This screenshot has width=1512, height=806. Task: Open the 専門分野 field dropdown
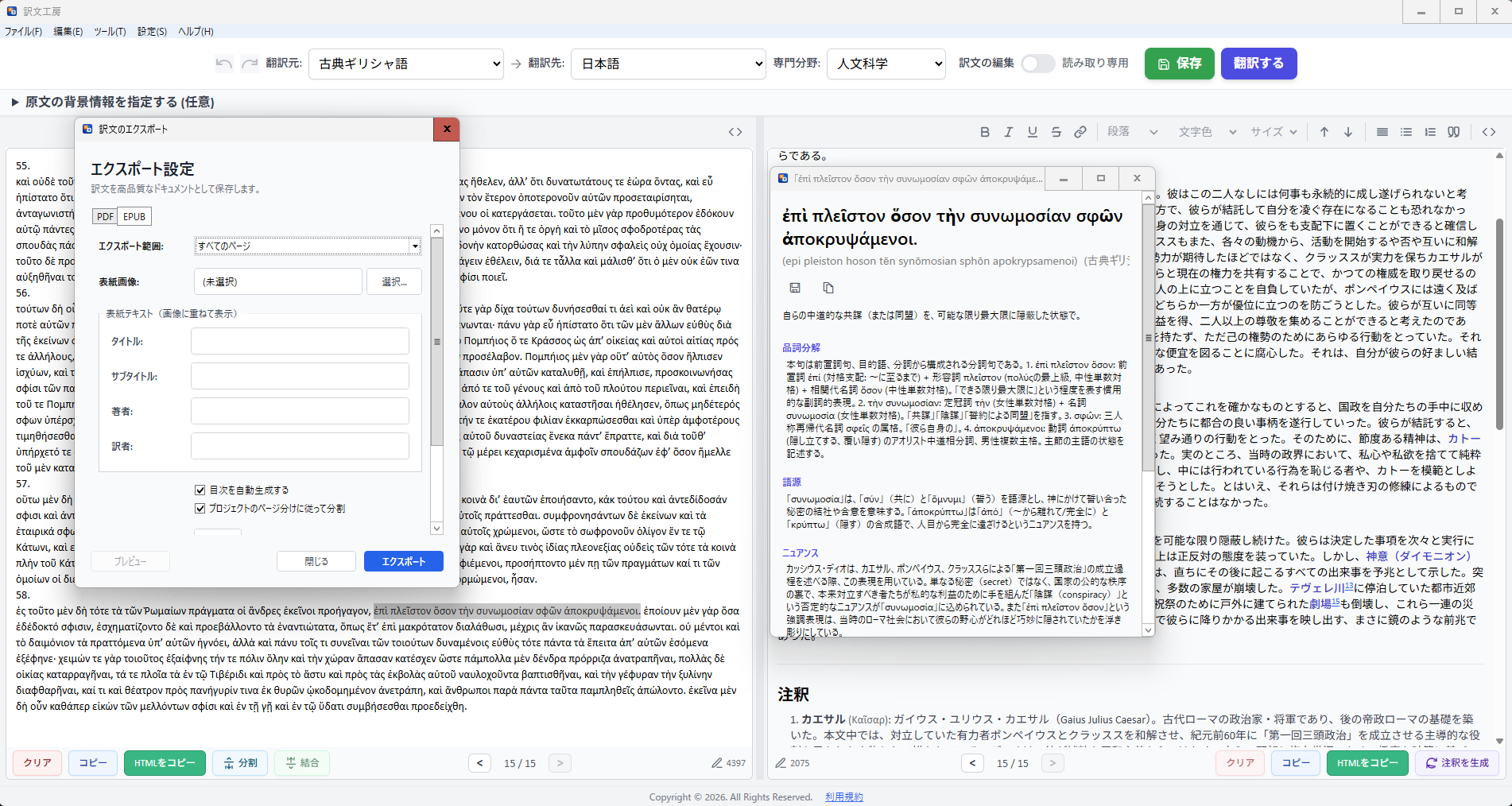(x=886, y=64)
